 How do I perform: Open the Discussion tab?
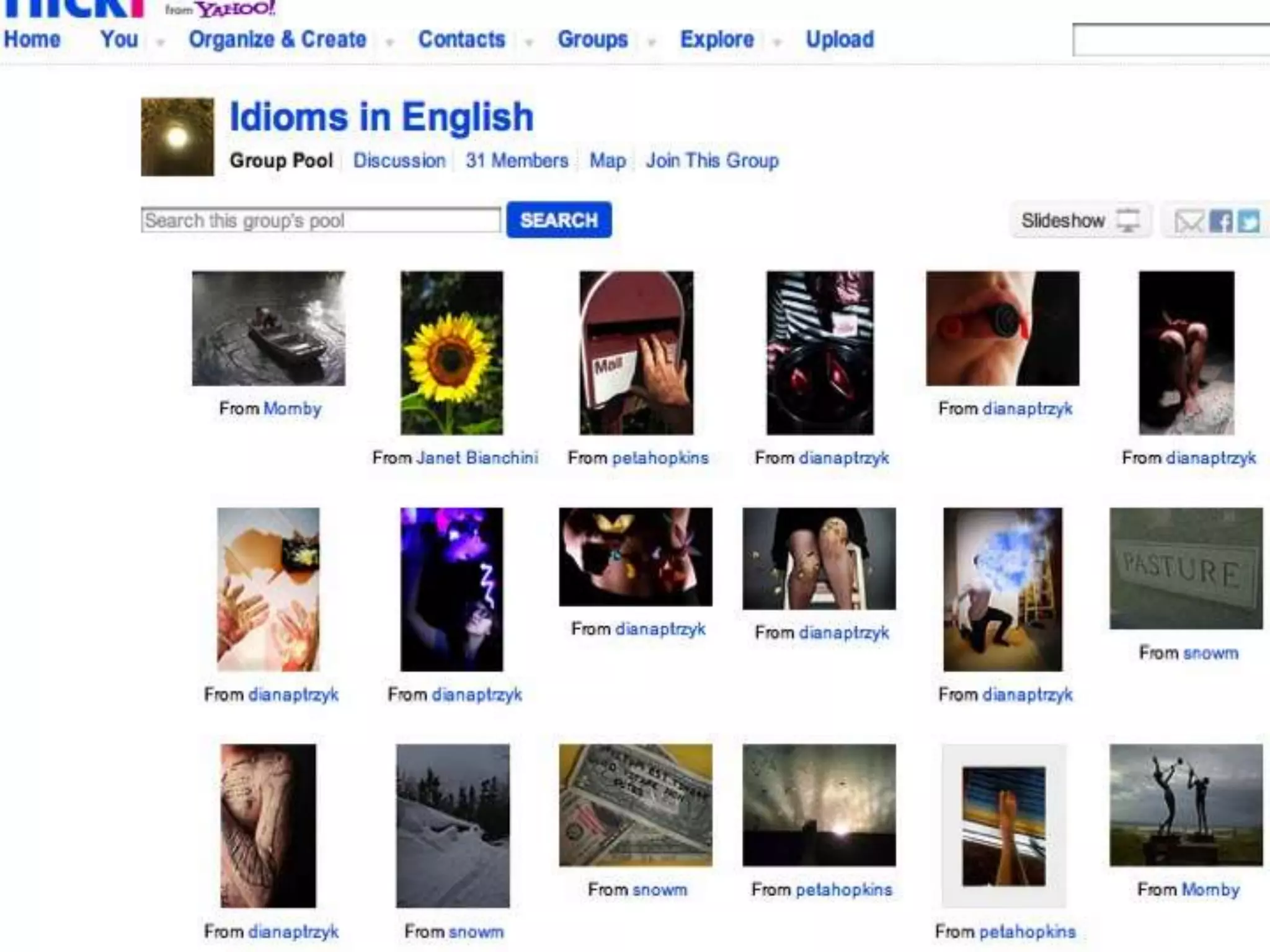(x=399, y=161)
